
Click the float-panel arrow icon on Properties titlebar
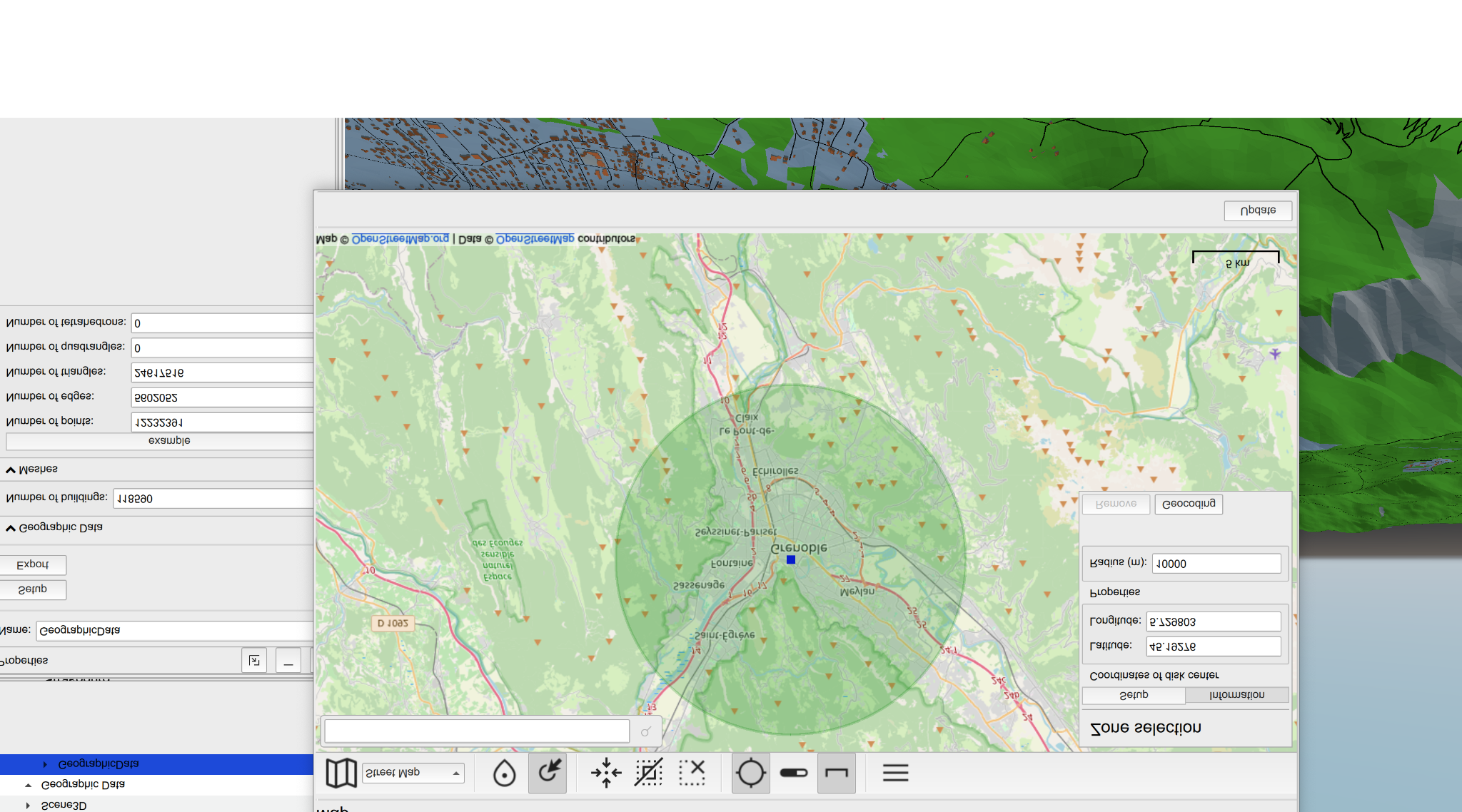pyautogui.click(x=254, y=660)
